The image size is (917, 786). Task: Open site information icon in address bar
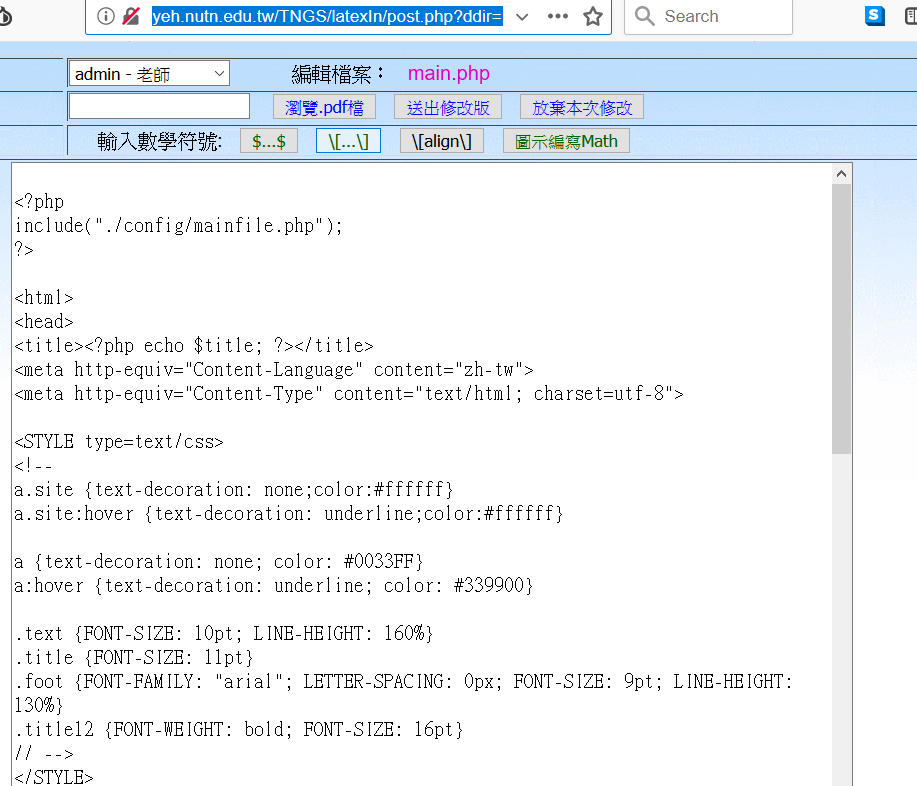pyautogui.click(x=106, y=16)
